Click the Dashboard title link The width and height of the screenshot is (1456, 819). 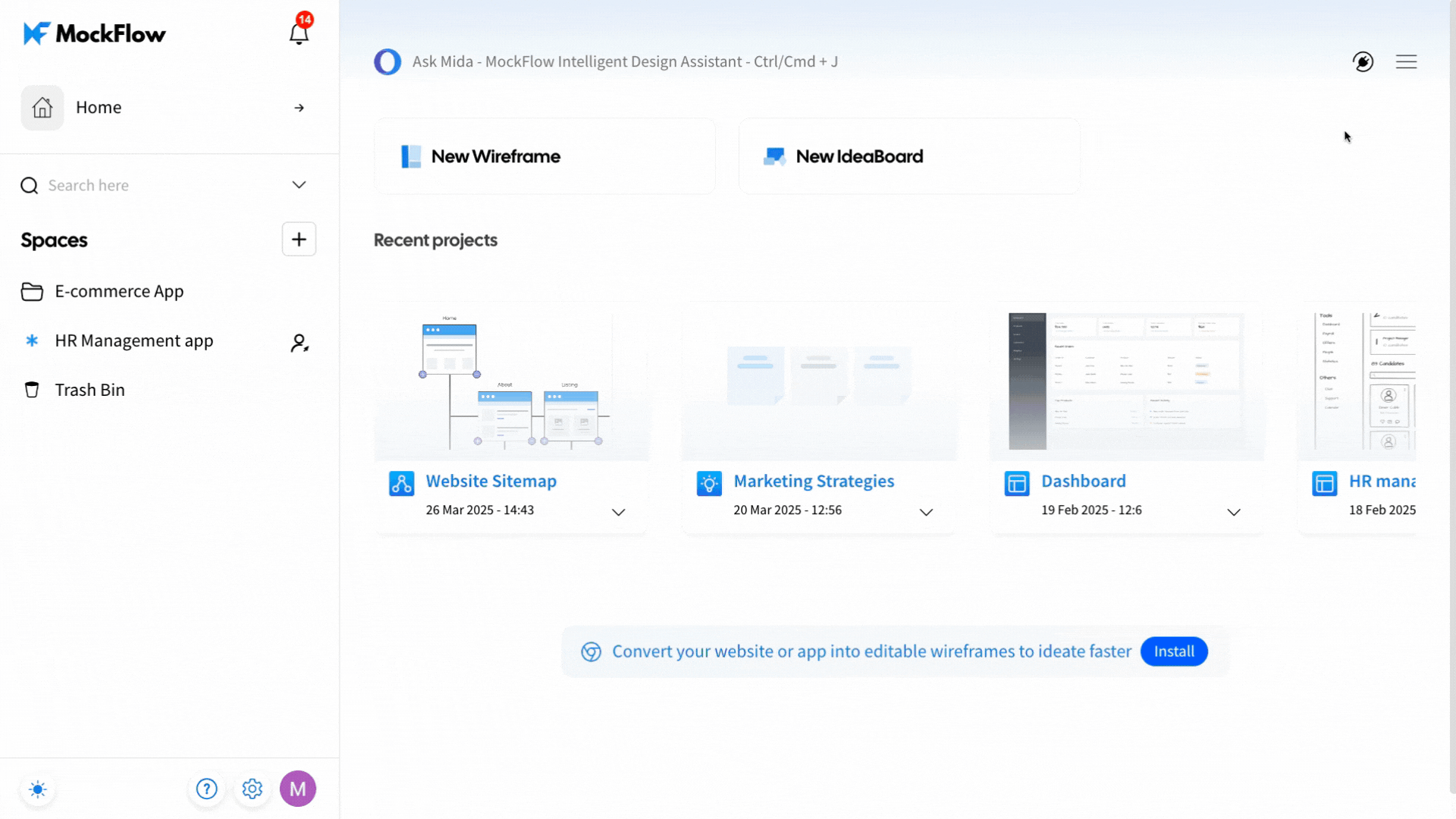click(1084, 481)
